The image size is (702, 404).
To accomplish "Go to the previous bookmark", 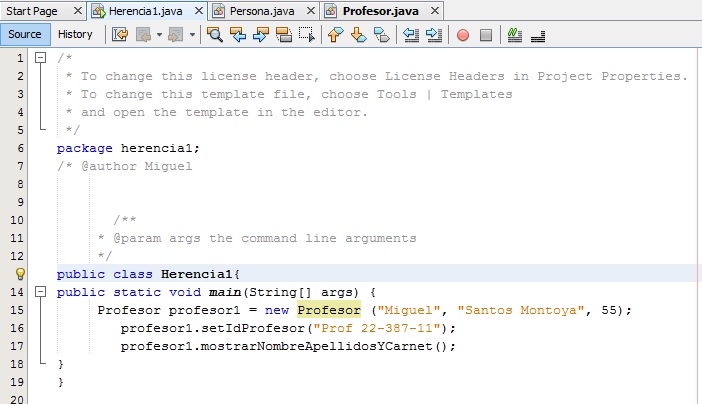I will tap(335, 34).
